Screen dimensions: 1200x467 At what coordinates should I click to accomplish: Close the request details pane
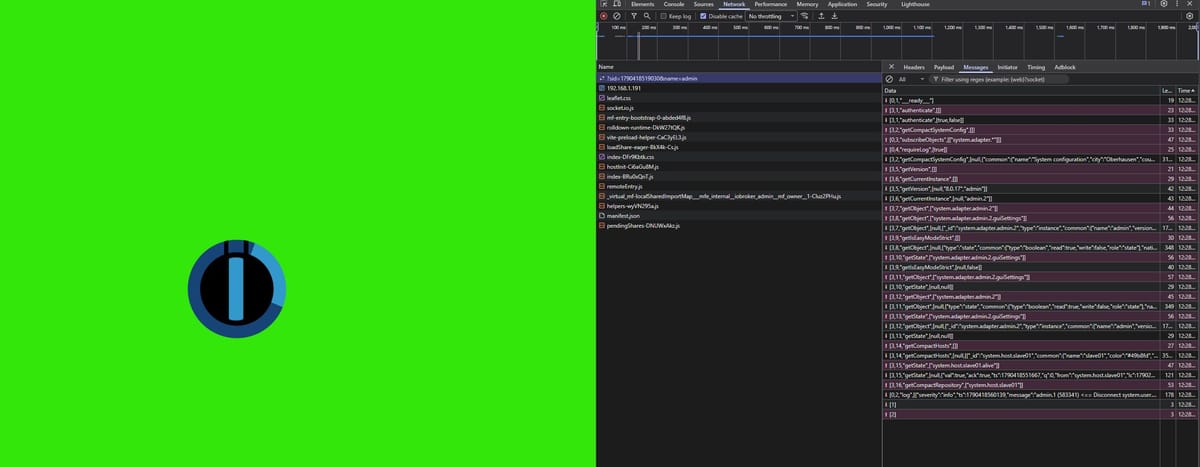tap(892, 67)
